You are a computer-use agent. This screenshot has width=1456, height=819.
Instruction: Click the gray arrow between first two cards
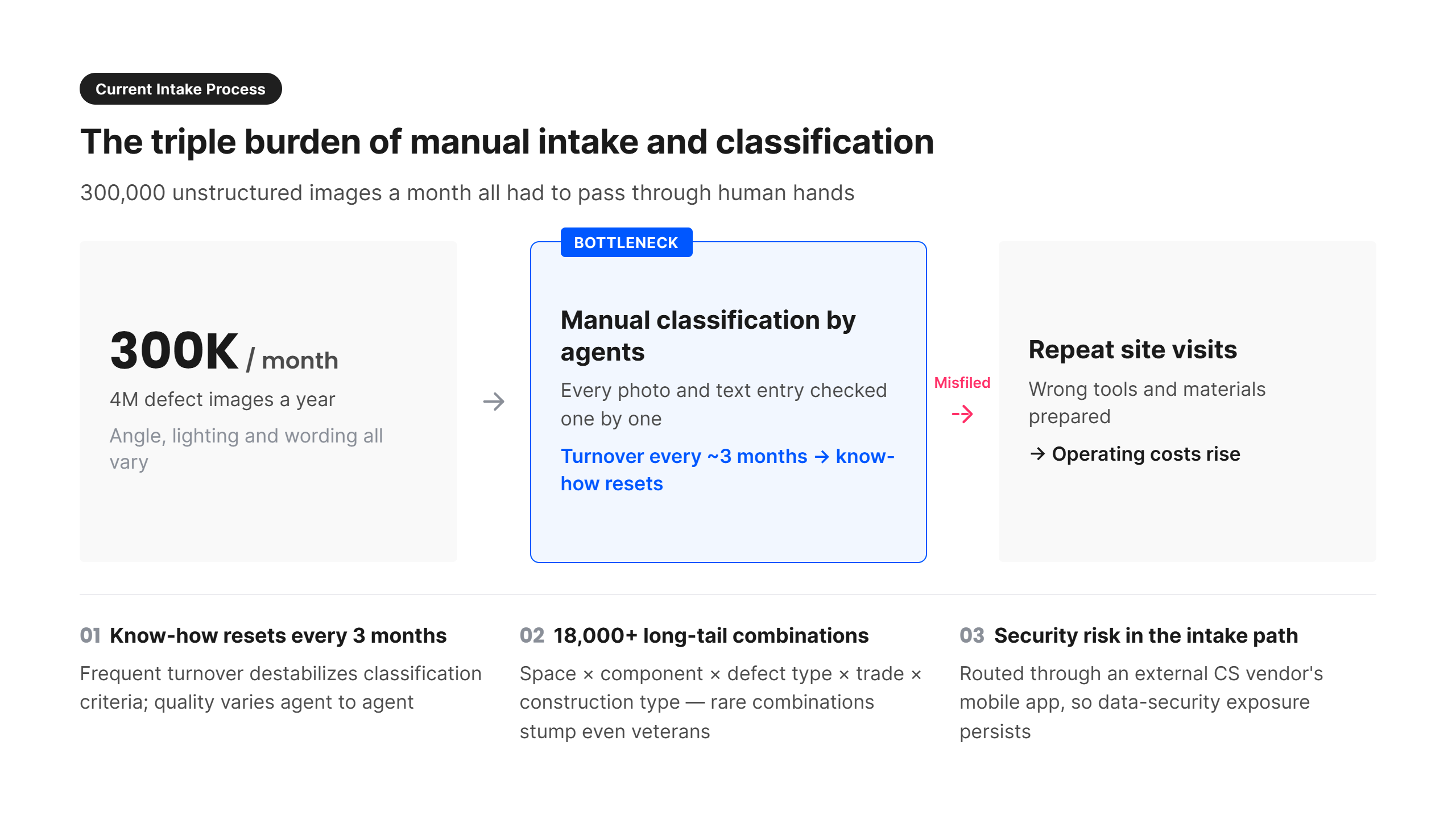494,402
